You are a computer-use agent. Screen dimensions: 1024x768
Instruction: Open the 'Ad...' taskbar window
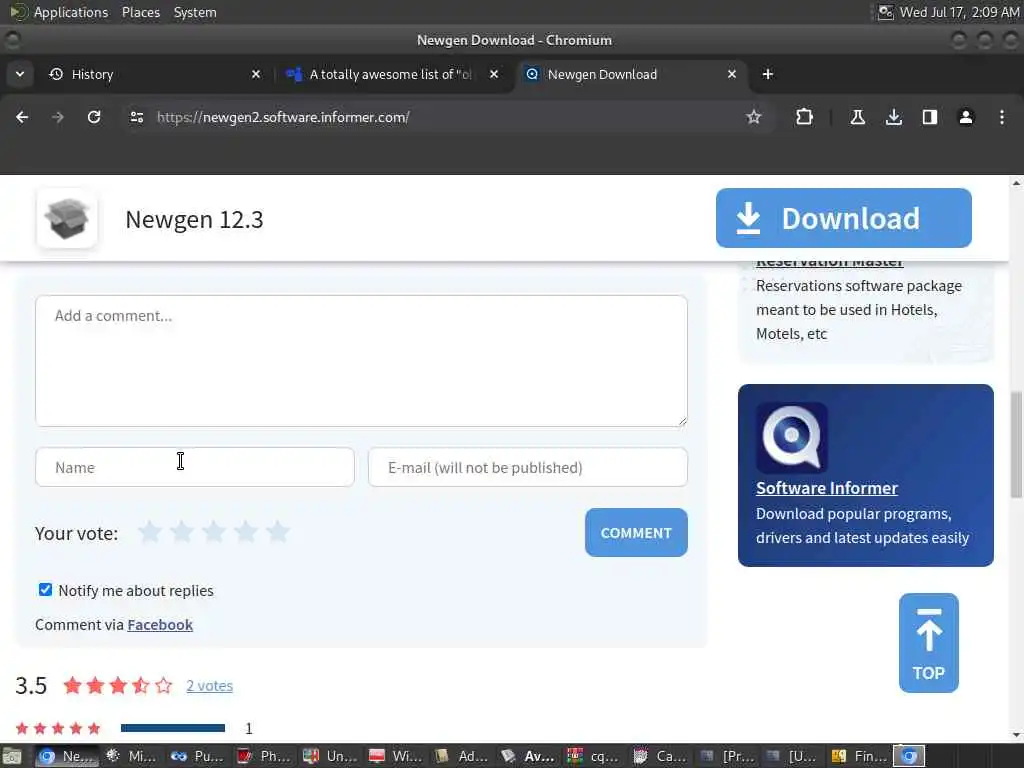pyautogui.click(x=462, y=756)
